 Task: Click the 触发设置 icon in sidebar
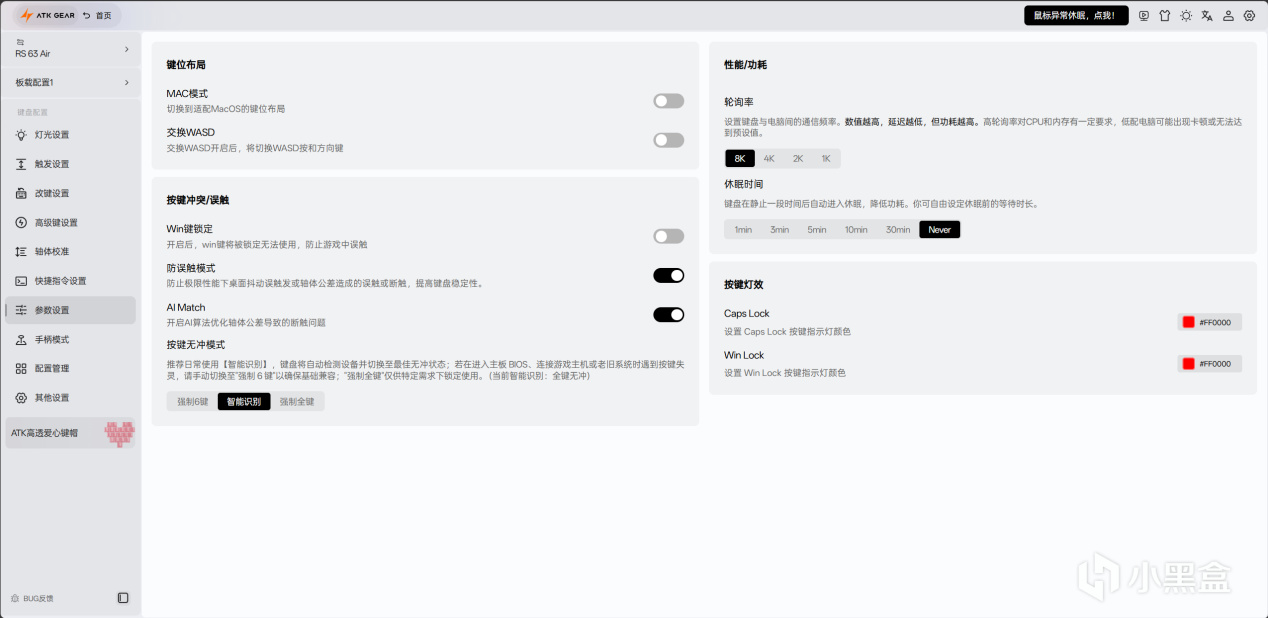(x=21, y=164)
